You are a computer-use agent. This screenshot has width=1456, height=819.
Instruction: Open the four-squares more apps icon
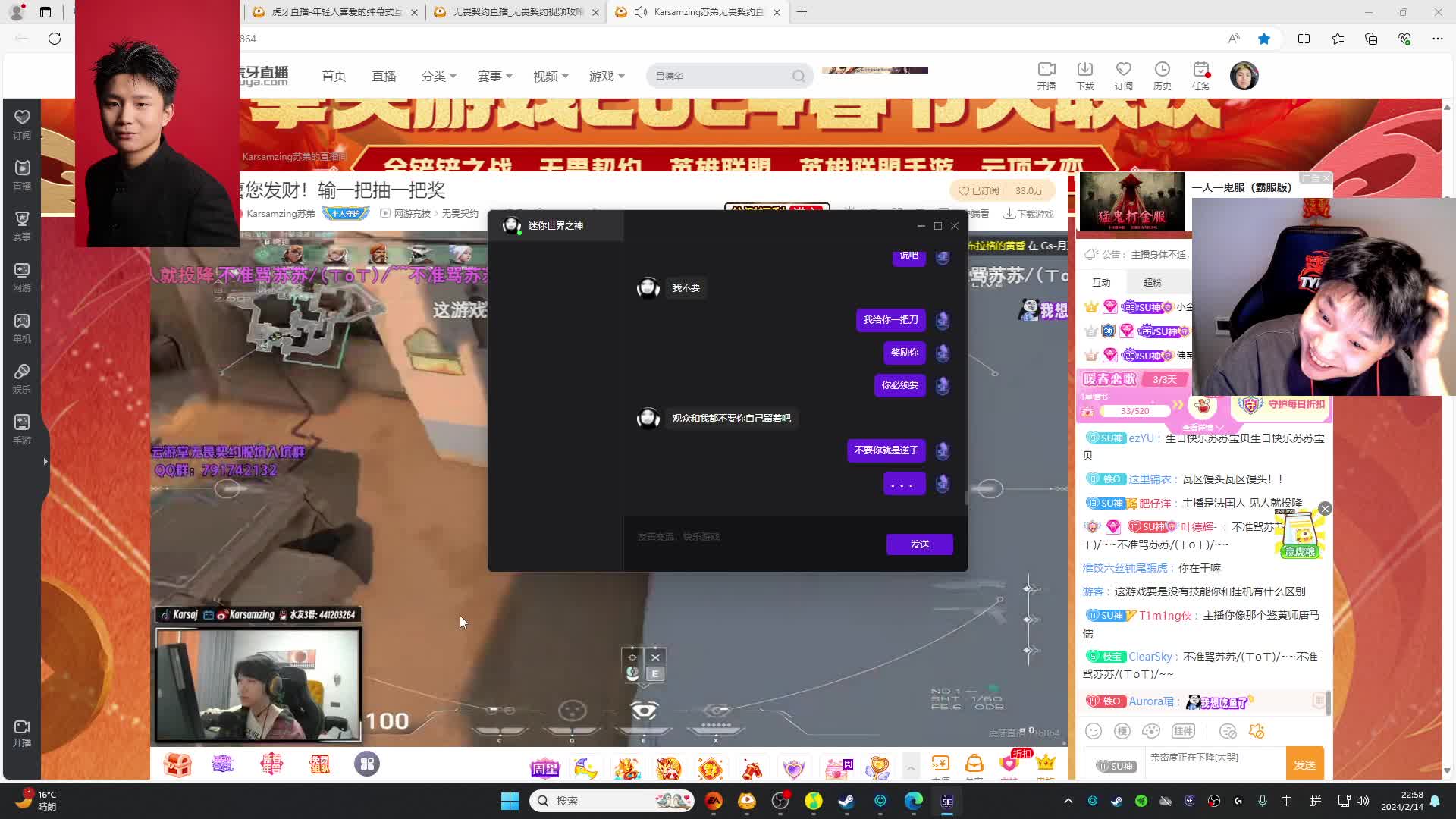pos(367,764)
